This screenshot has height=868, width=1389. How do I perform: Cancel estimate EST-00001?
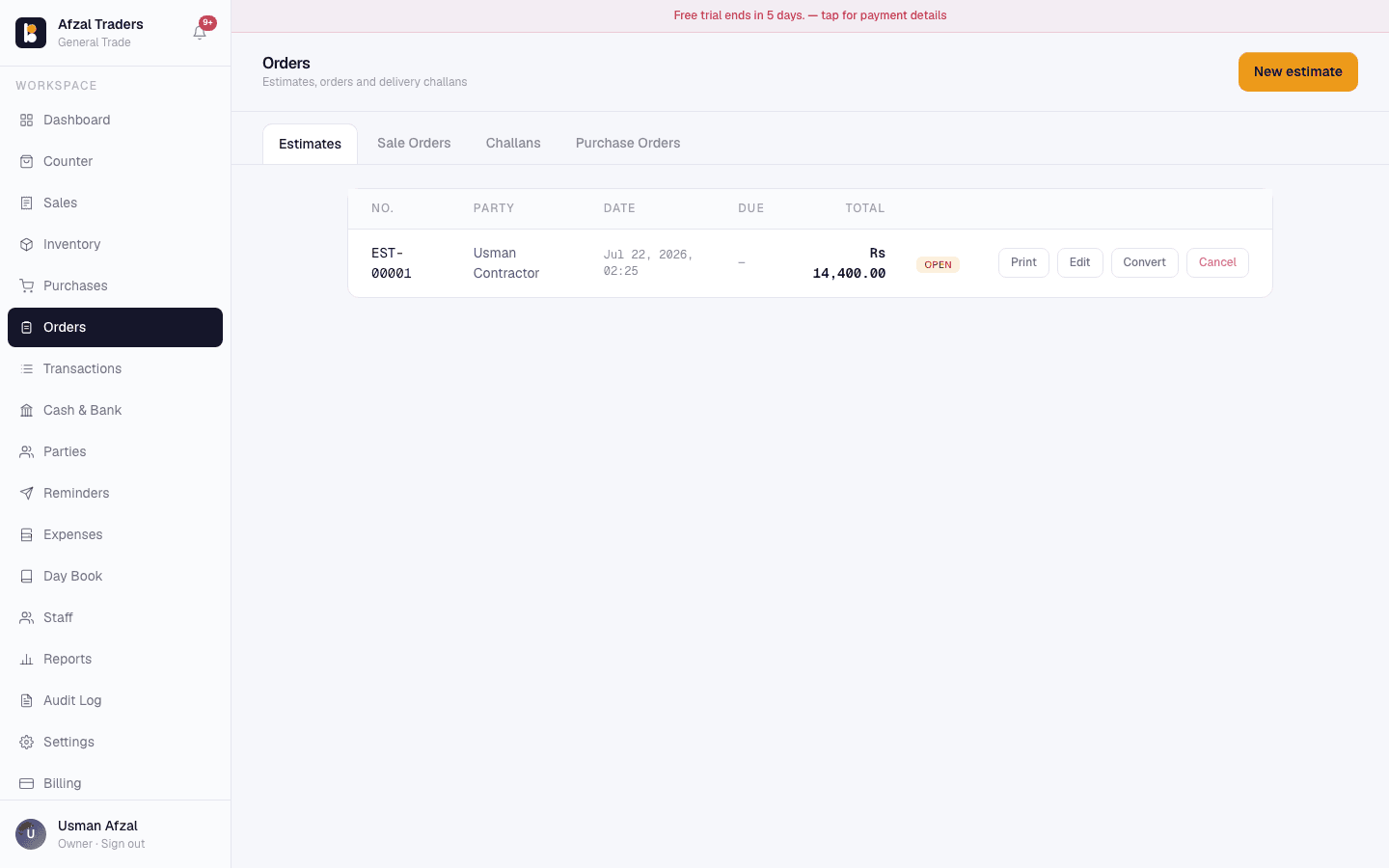[1217, 262]
